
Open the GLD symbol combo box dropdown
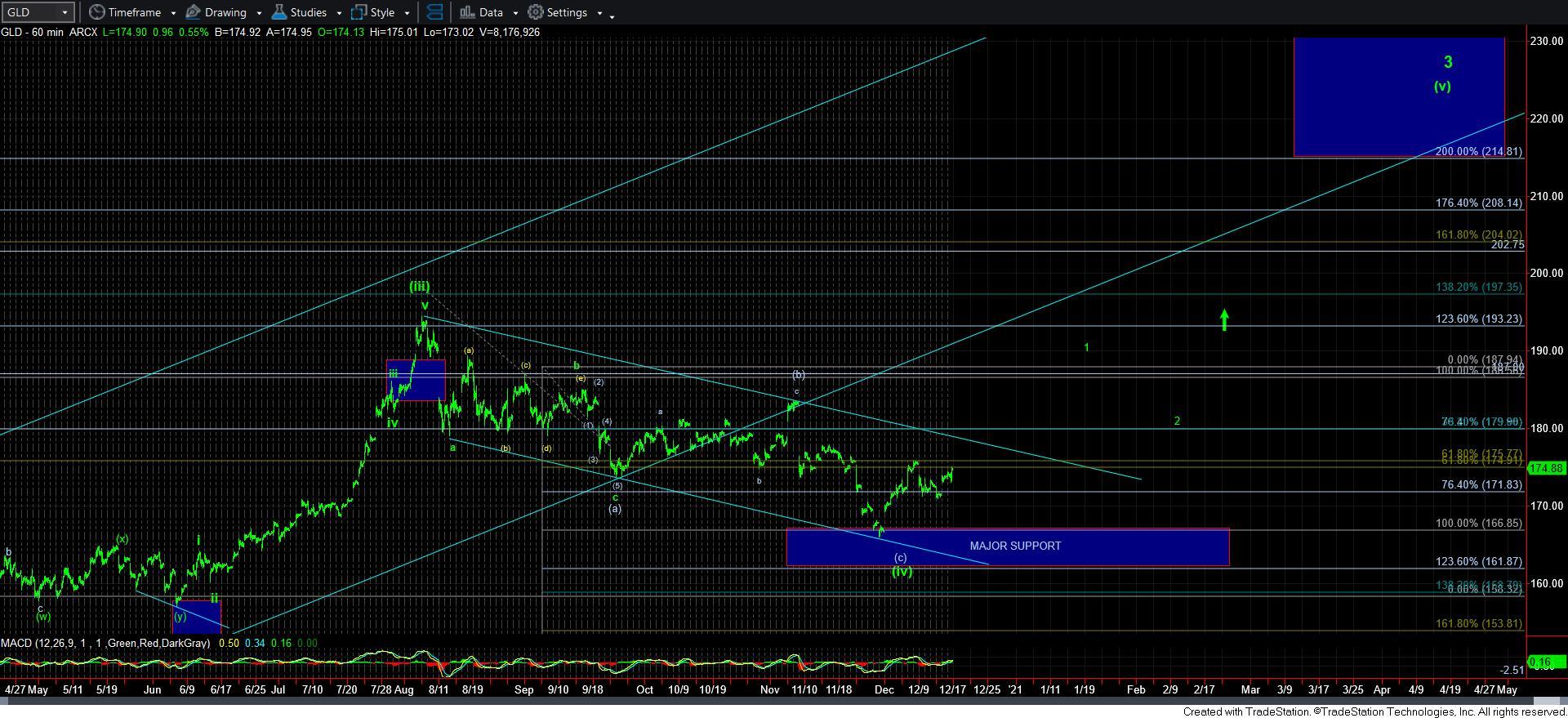click(65, 12)
